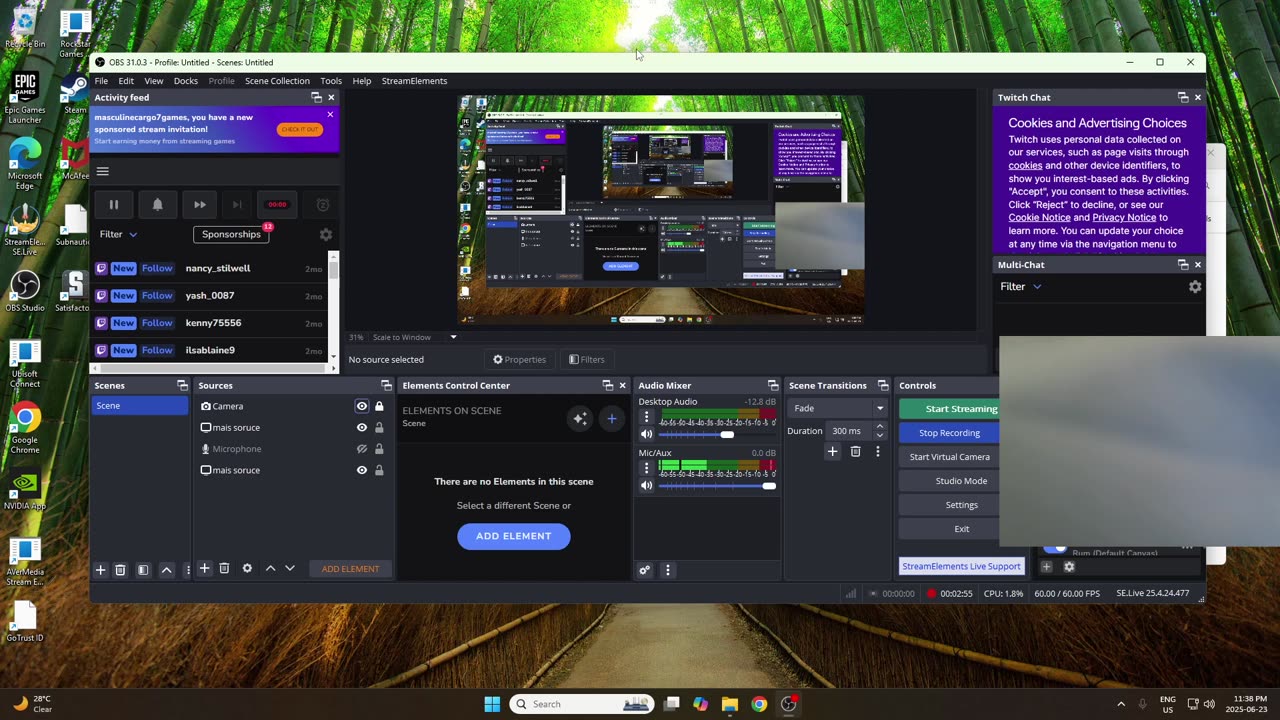Open Mic/Aux three-dot options
This screenshot has width=1280, height=720.
pos(646,467)
